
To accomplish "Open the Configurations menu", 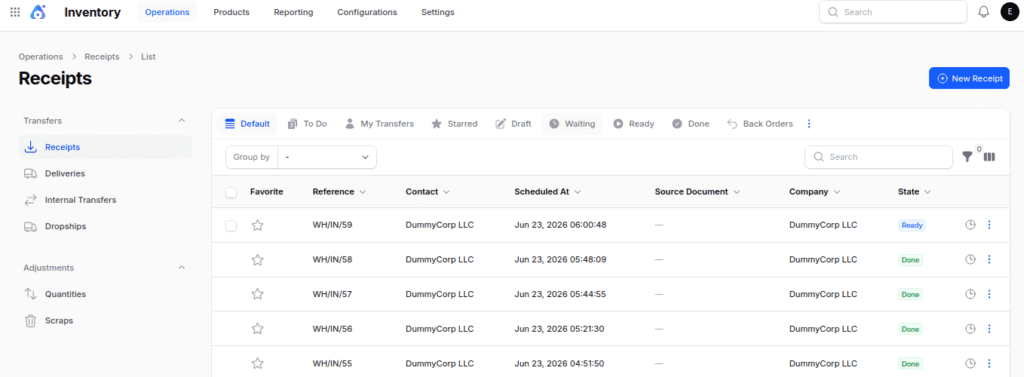I will click(x=367, y=12).
